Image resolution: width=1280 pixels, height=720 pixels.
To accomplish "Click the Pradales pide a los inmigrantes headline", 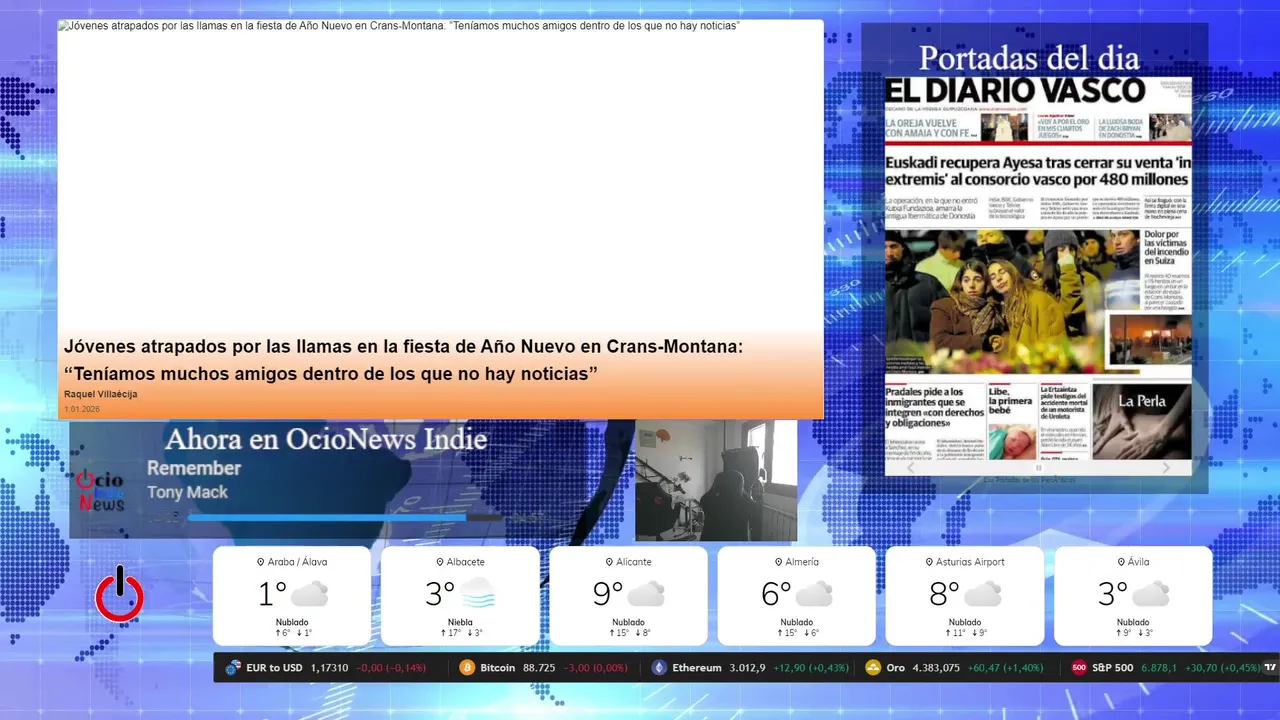I will click(x=934, y=407).
